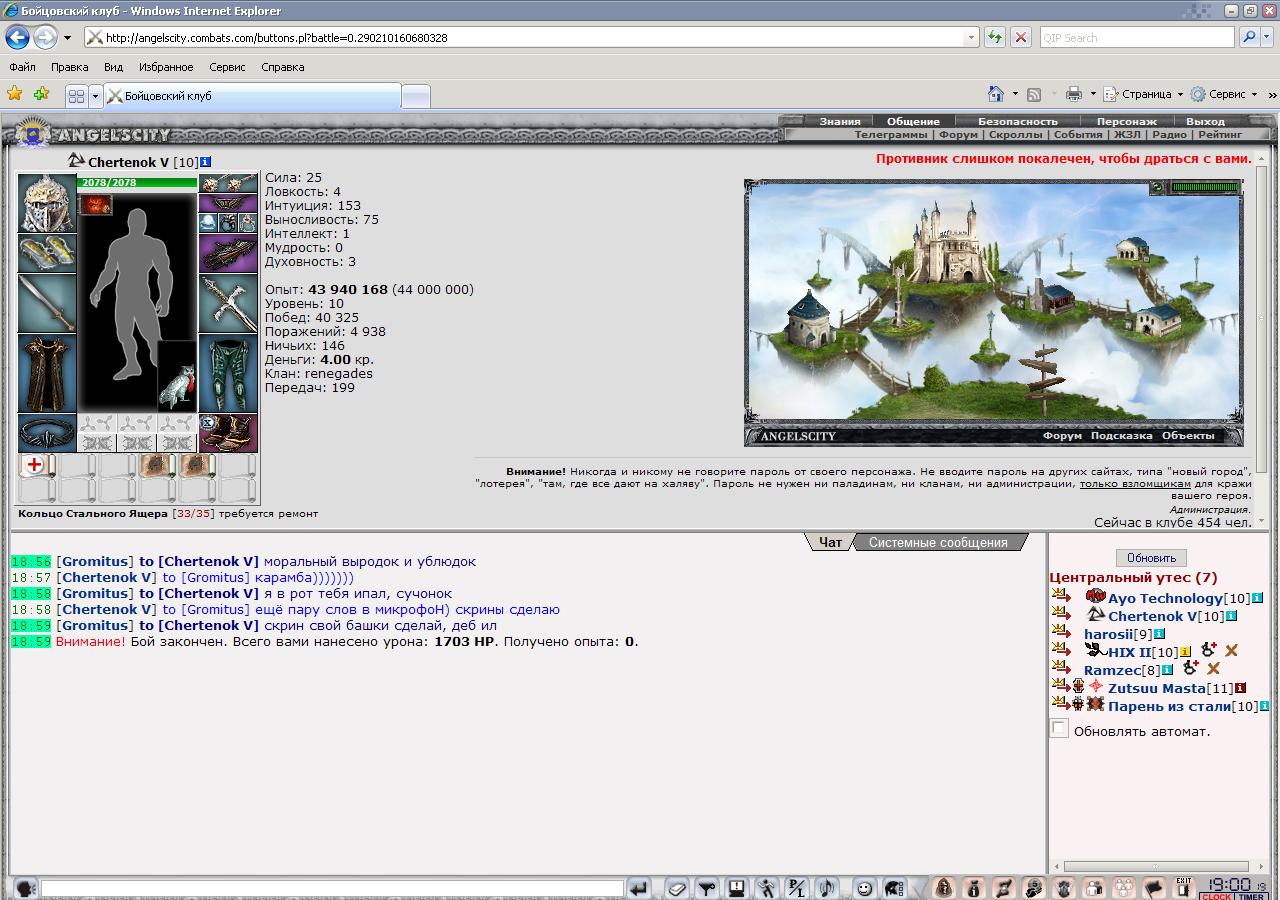Click the helmet equipment slot
This screenshot has height=900, width=1280.
coord(47,203)
